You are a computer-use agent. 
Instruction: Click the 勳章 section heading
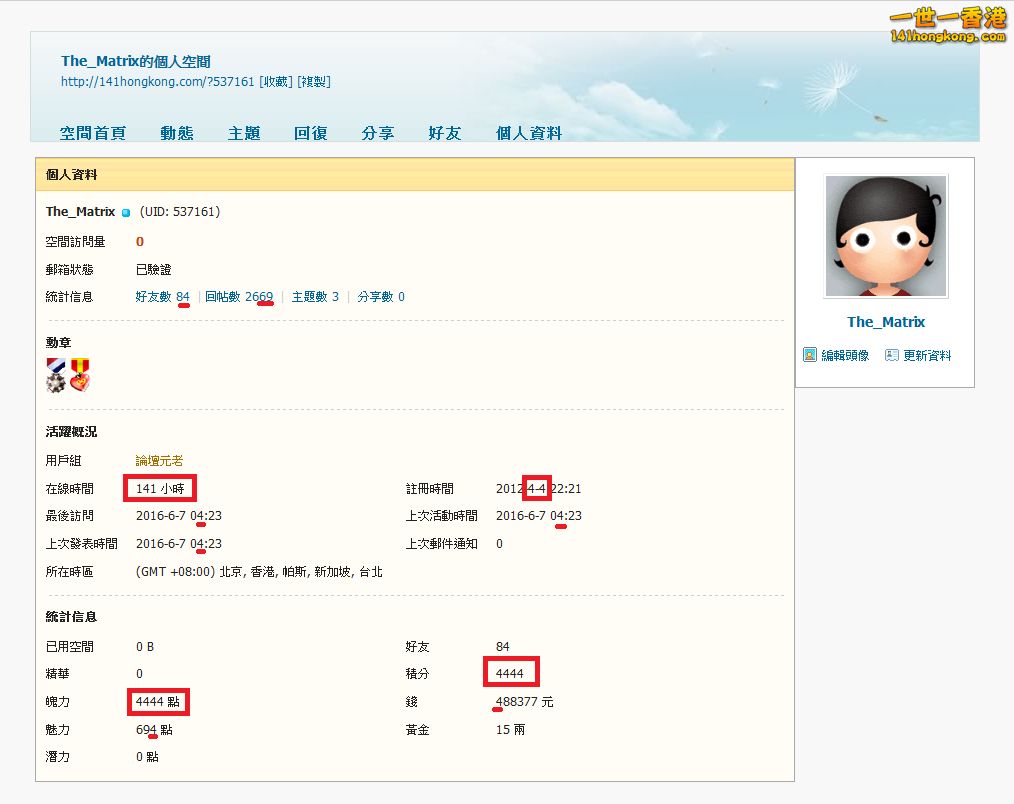point(58,342)
